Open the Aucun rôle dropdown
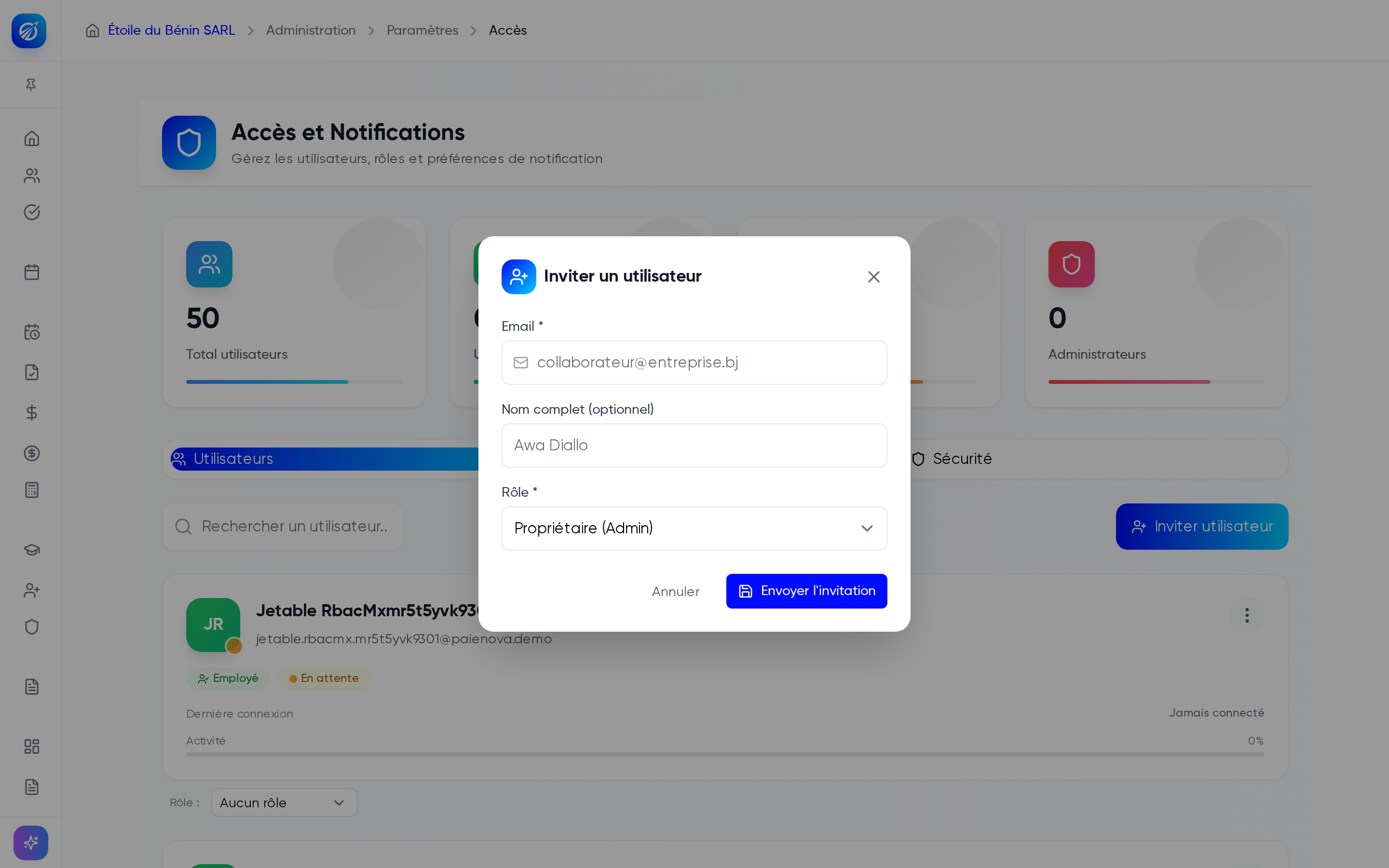This screenshot has width=1389, height=868. (284, 802)
